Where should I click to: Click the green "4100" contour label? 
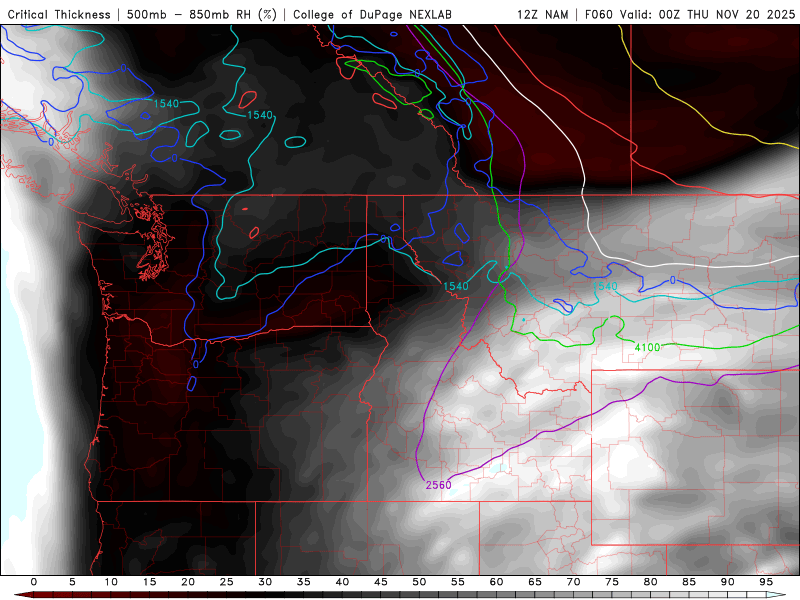point(647,347)
